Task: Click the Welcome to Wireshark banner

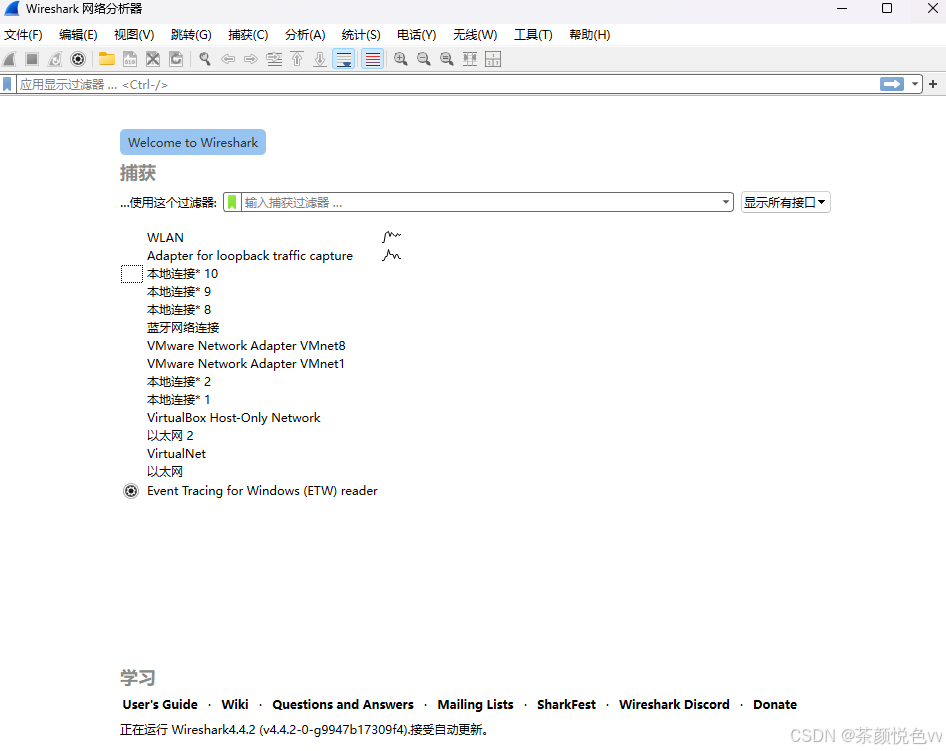Action: click(193, 142)
